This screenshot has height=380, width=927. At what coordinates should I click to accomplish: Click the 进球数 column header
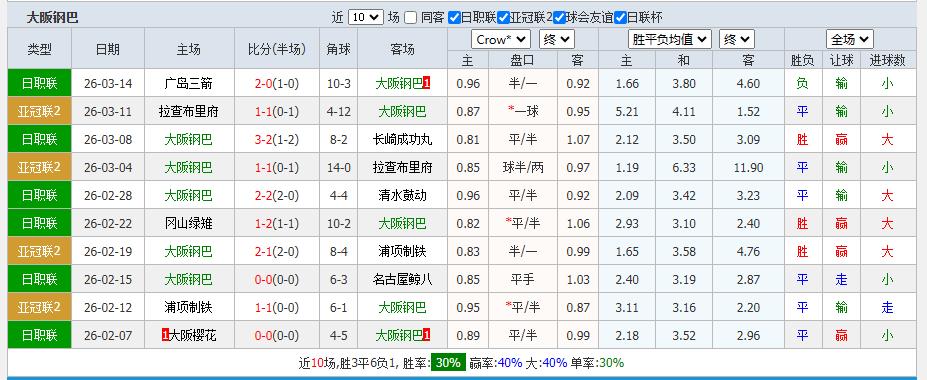click(887, 60)
